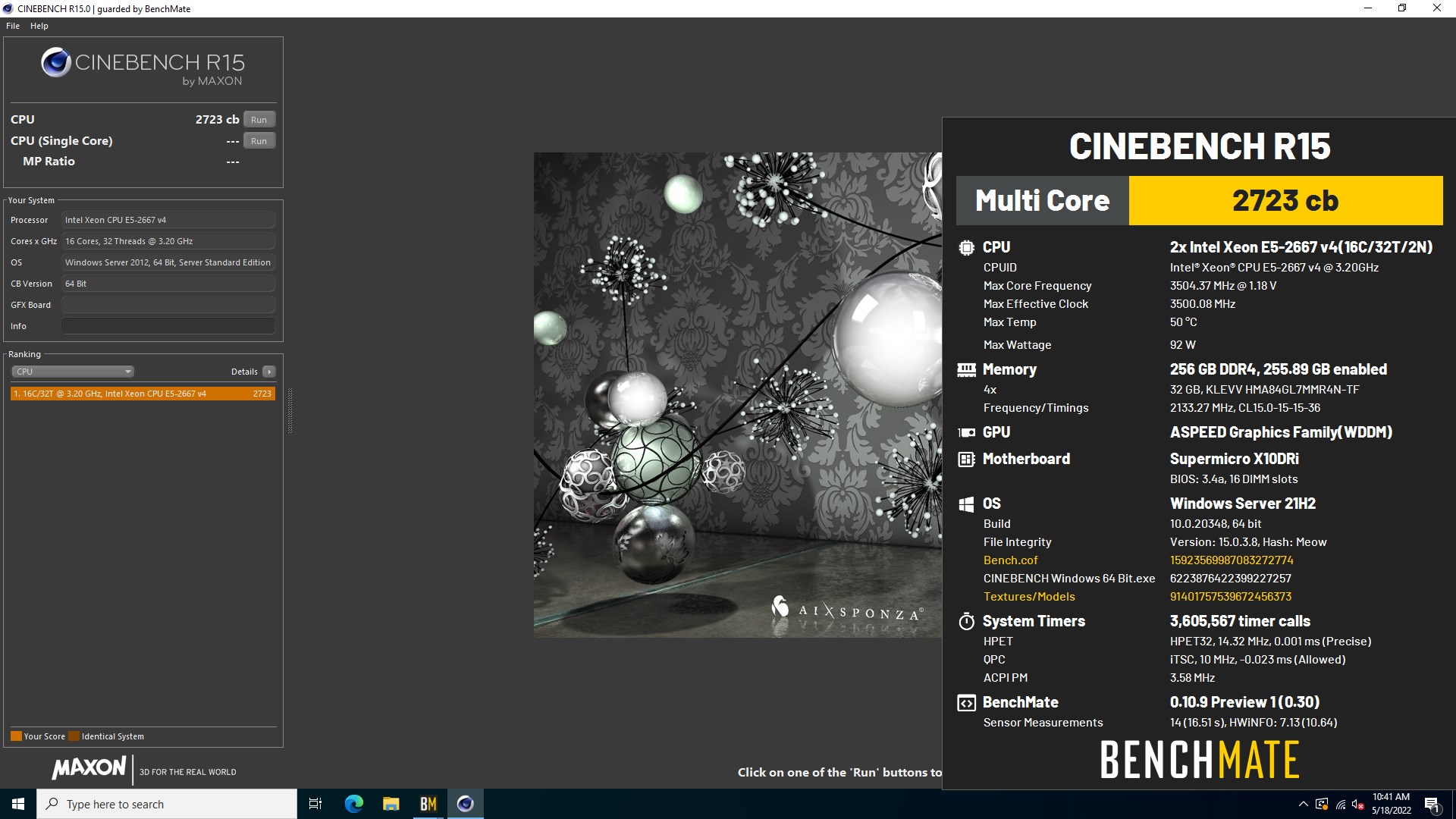Run the CPU multi-core benchmark
The image size is (1456, 819).
click(259, 120)
